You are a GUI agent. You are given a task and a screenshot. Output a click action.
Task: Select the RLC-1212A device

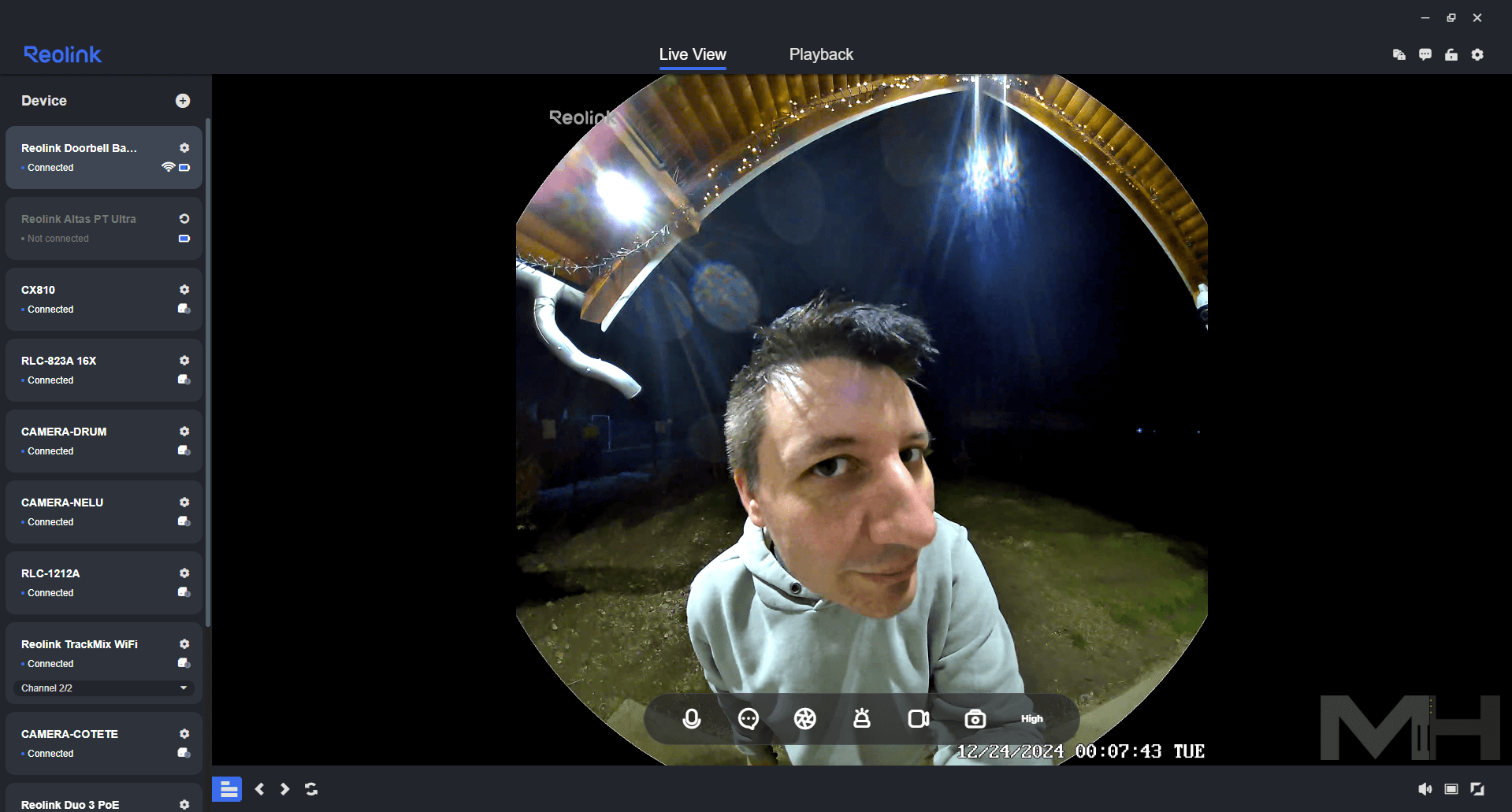point(104,583)
